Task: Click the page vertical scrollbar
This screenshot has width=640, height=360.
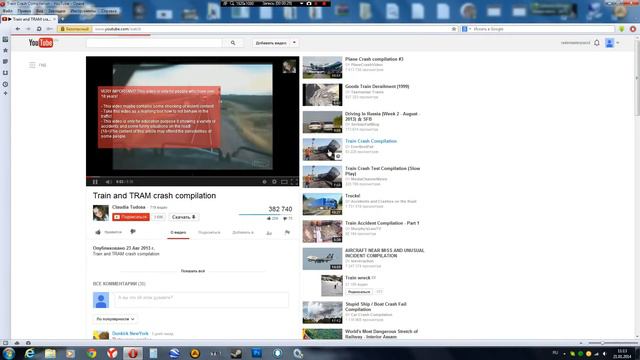Action: tap(637, 188)
